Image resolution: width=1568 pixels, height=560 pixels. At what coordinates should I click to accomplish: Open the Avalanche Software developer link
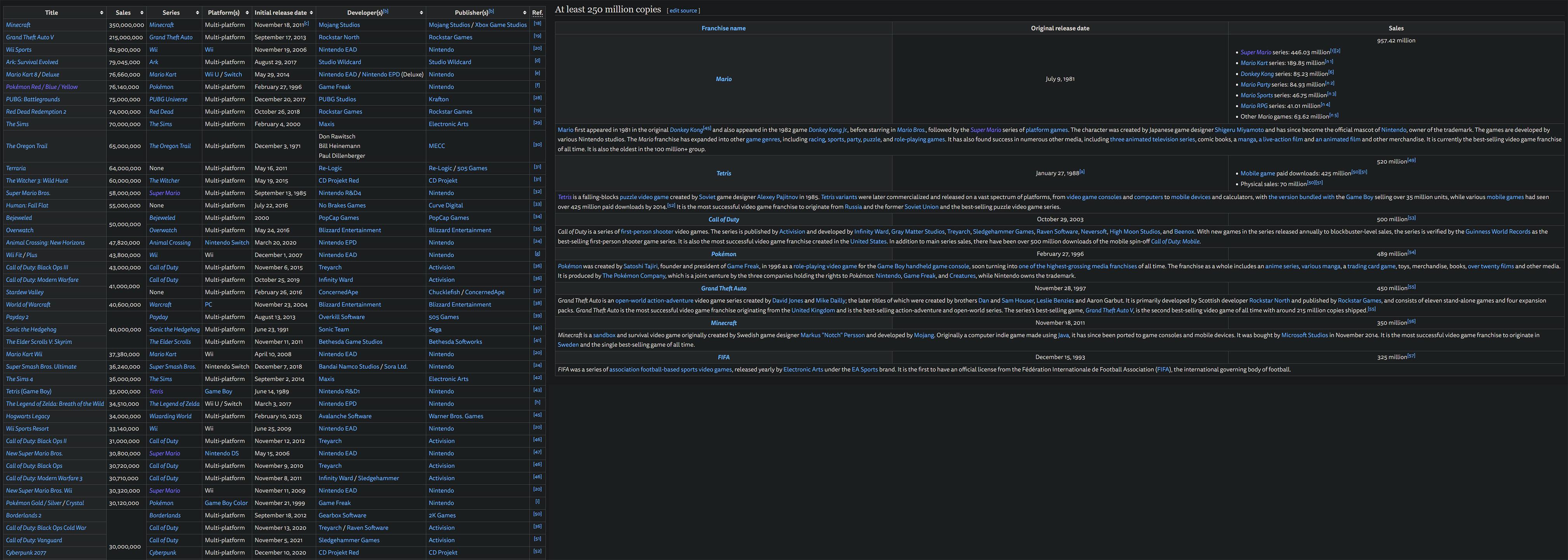pos(345,416)
